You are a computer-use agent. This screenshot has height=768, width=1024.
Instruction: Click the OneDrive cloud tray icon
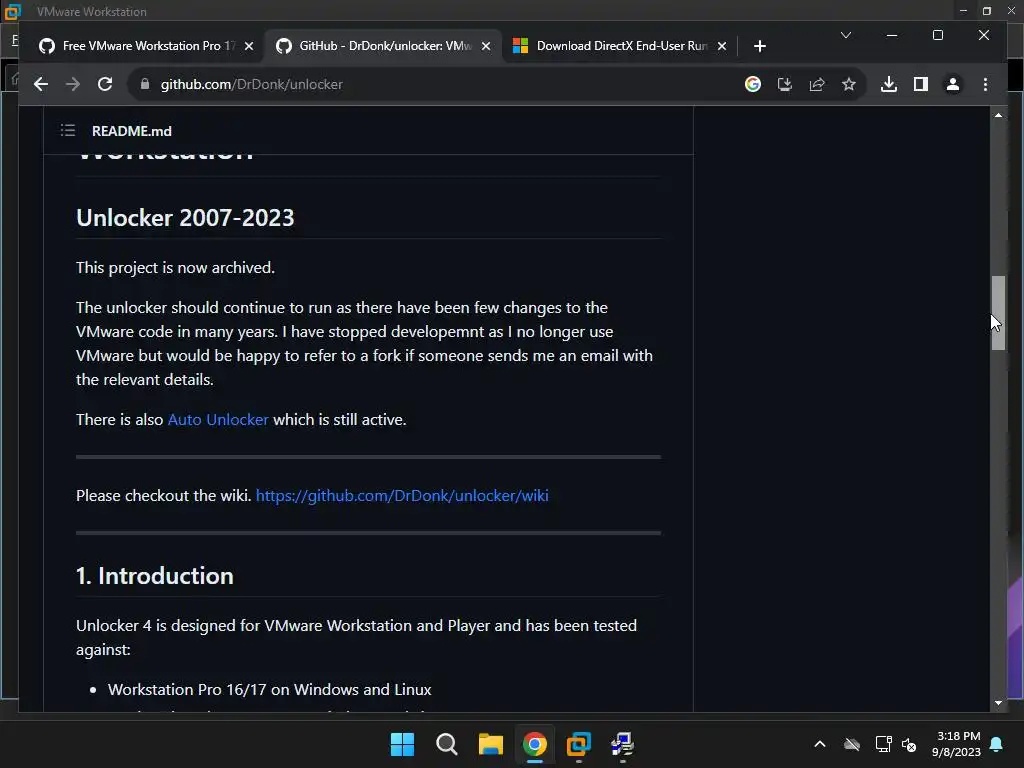pyautogui.click(x=852, y=744)
